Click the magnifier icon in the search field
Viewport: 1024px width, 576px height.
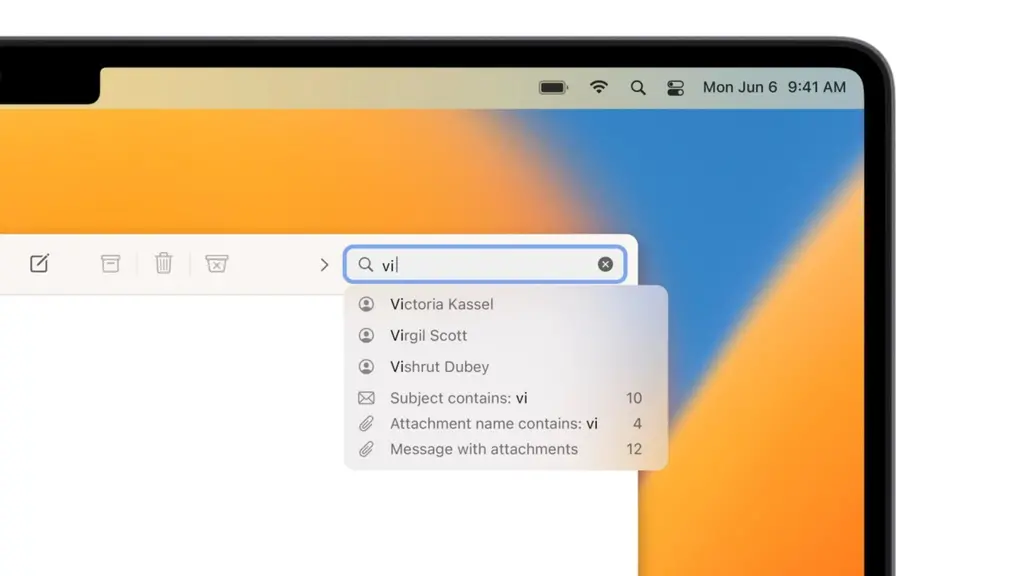point(366,264)
